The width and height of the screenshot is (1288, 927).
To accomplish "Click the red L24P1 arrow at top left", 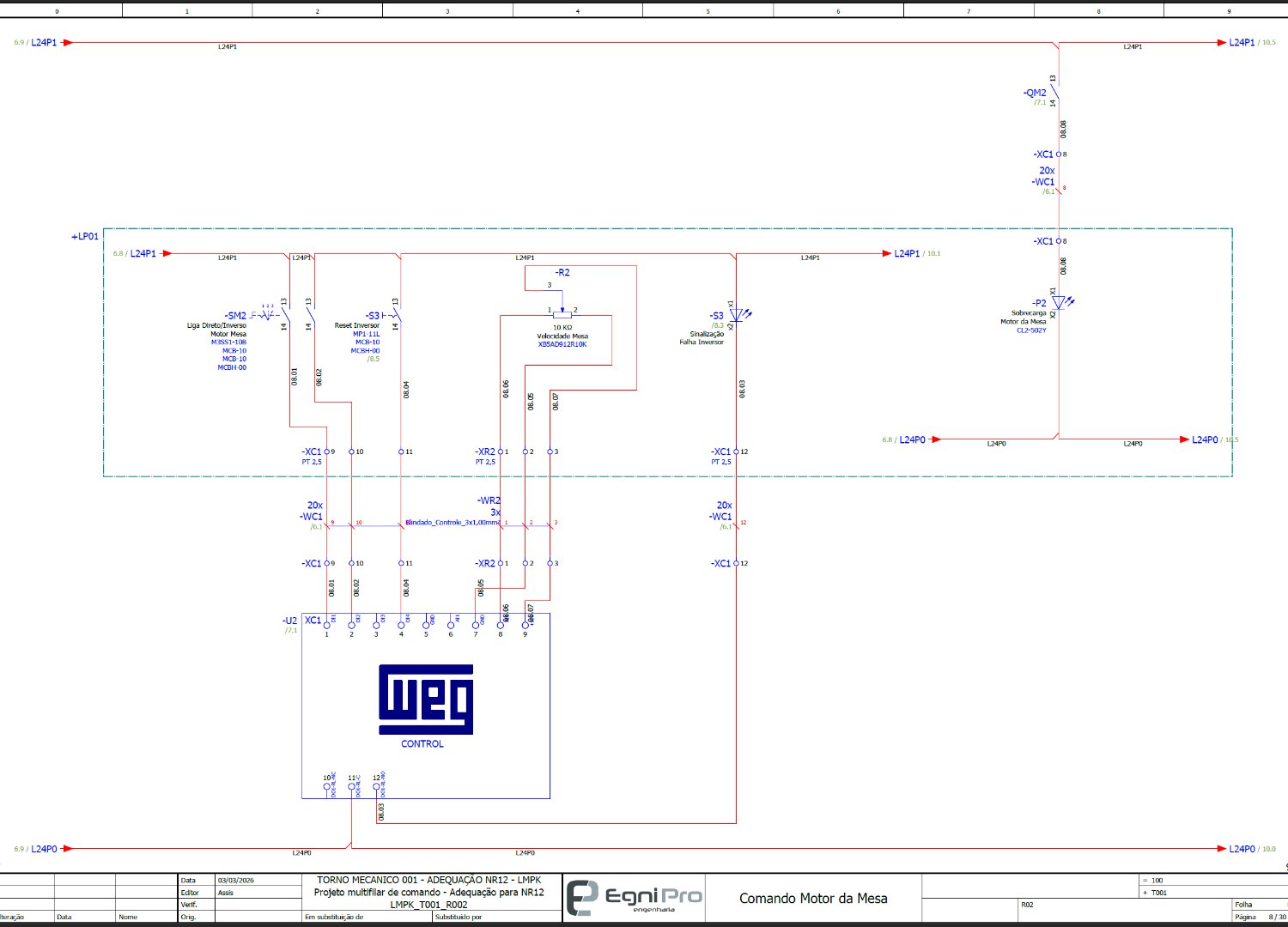I will 68,42.
